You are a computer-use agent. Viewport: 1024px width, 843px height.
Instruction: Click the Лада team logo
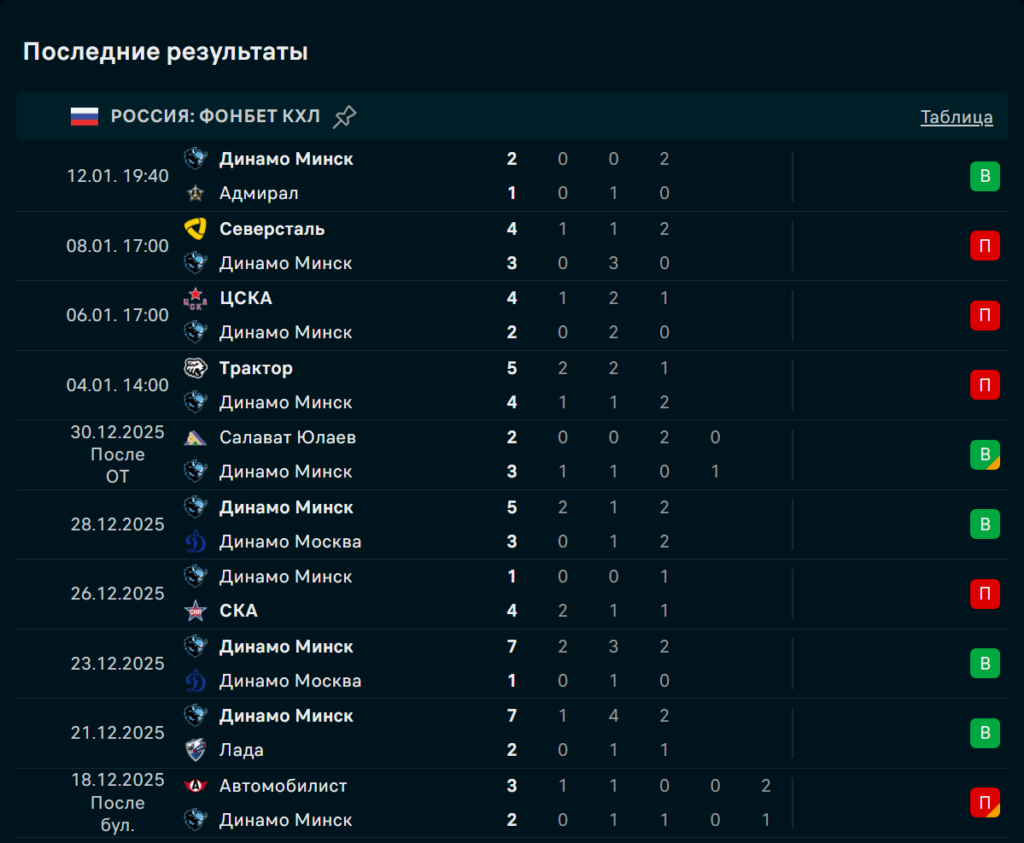click(195, 750)
